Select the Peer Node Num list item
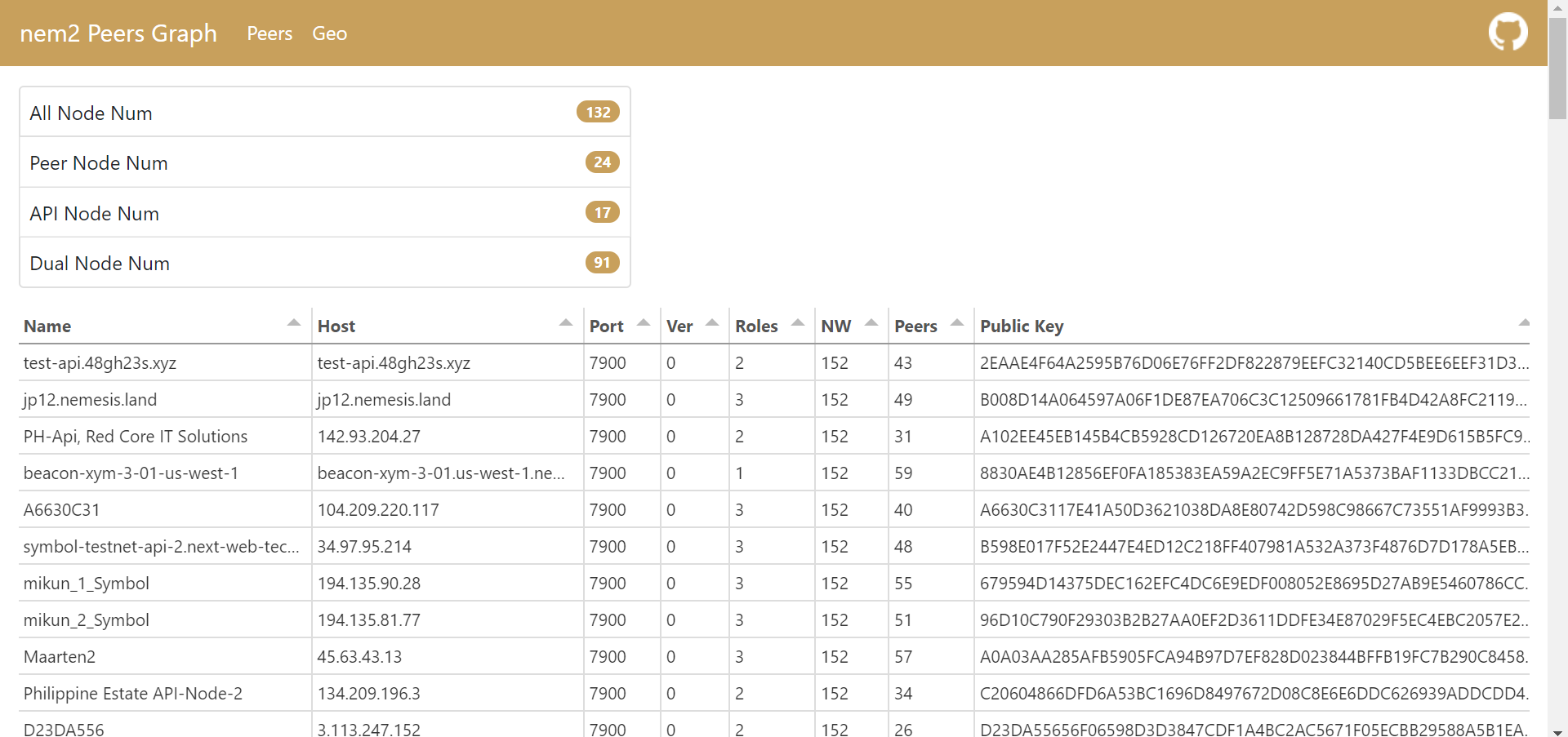This screenshot has height=737, width=1568. pyautogui.click(x=325, y=162)
